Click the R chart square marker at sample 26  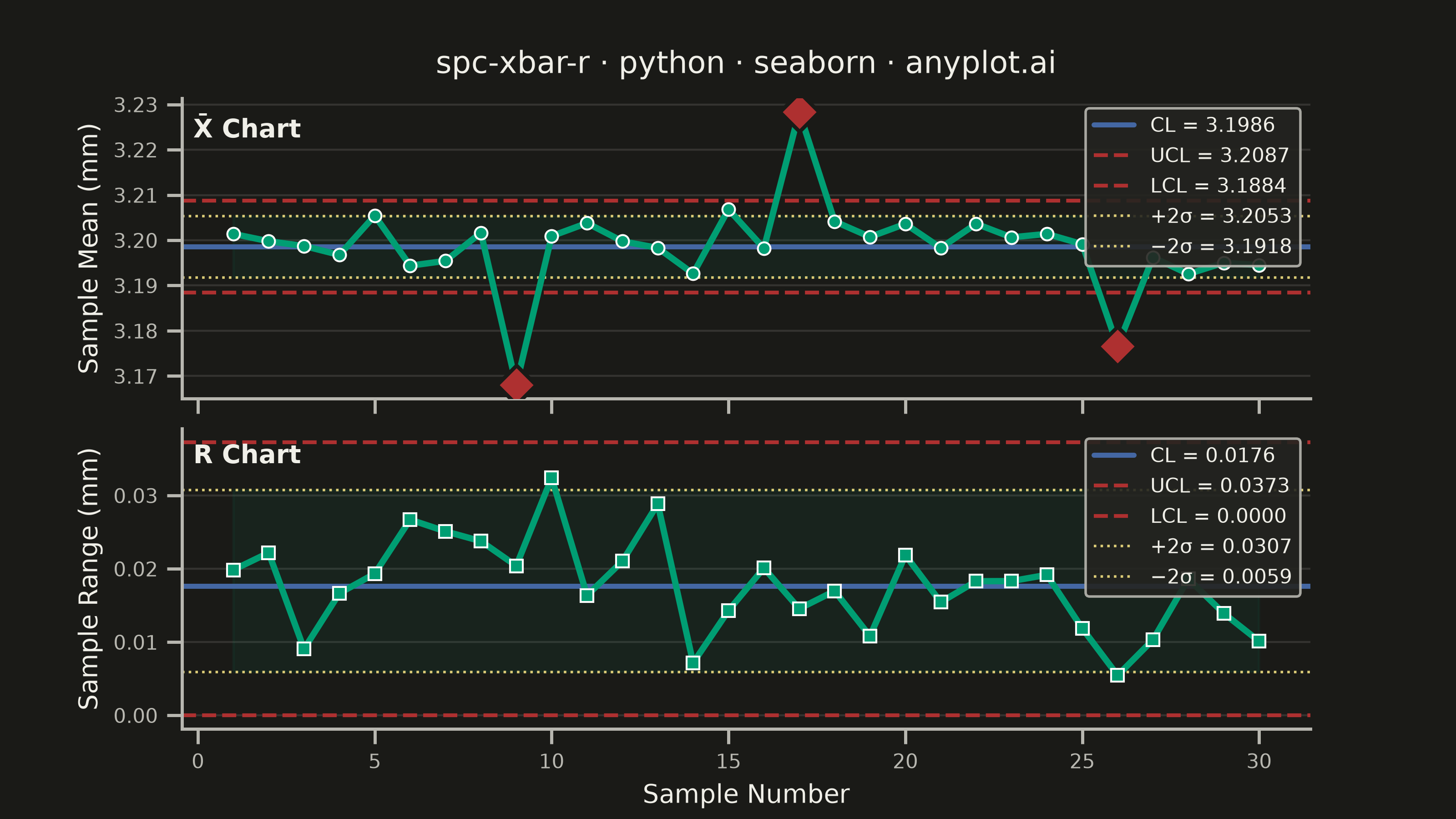(1117, 675)
